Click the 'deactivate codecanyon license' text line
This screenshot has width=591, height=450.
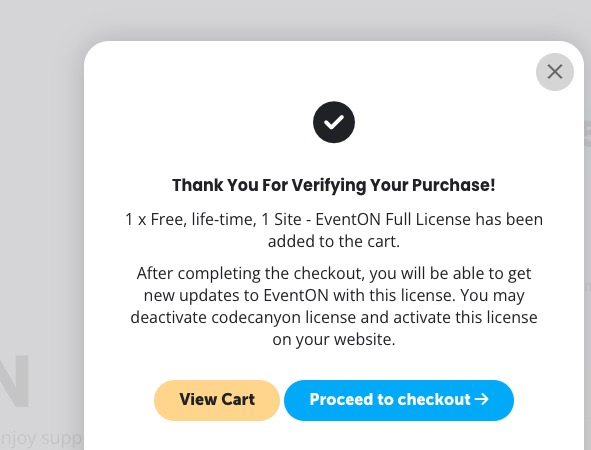coord(334,317)
